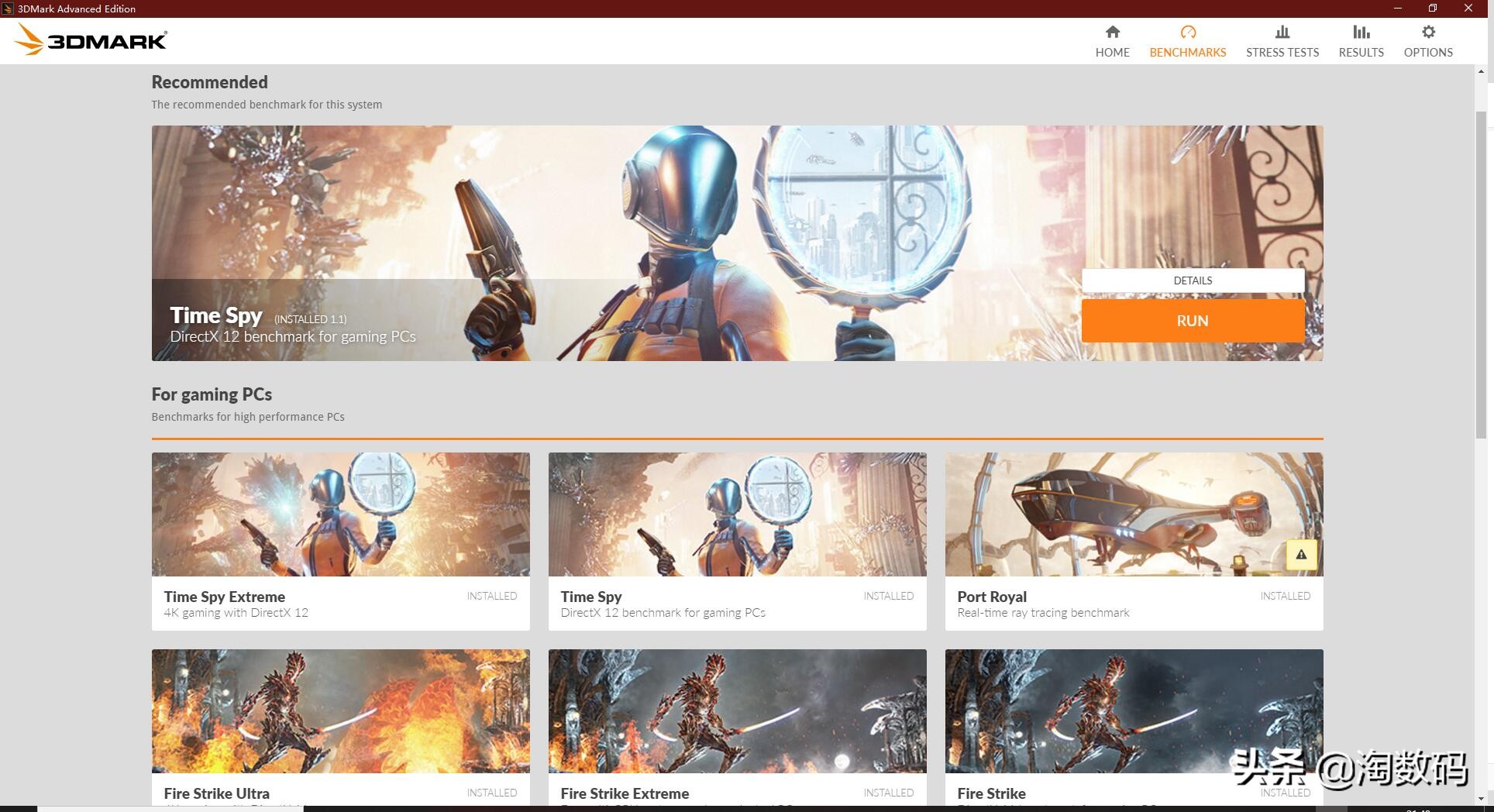Click the Port Royal warning triangle icon
The height and width of the screenshot is (812, 1494).
[1301, 555]
